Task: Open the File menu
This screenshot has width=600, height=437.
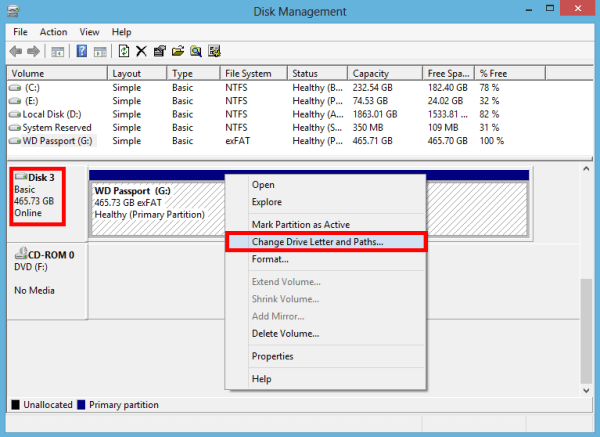Action: click(x=20, y=32)
